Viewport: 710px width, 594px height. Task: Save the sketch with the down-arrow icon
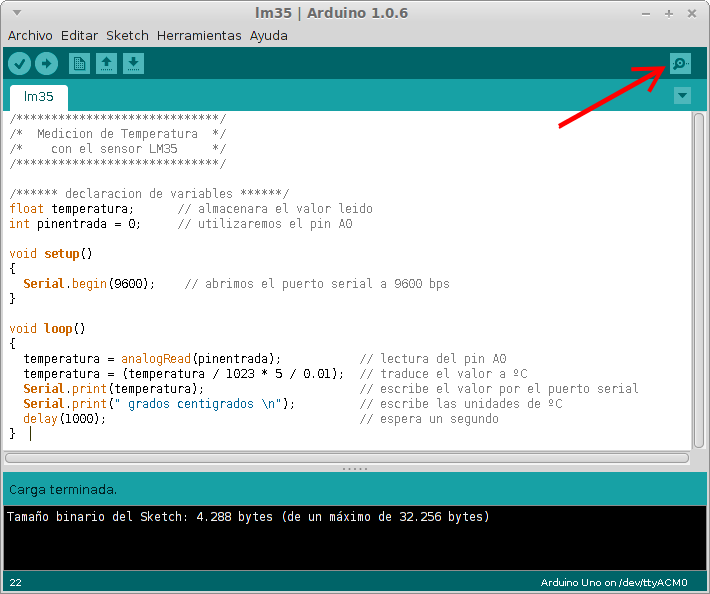pyautogui.click(x=134, y=63)
